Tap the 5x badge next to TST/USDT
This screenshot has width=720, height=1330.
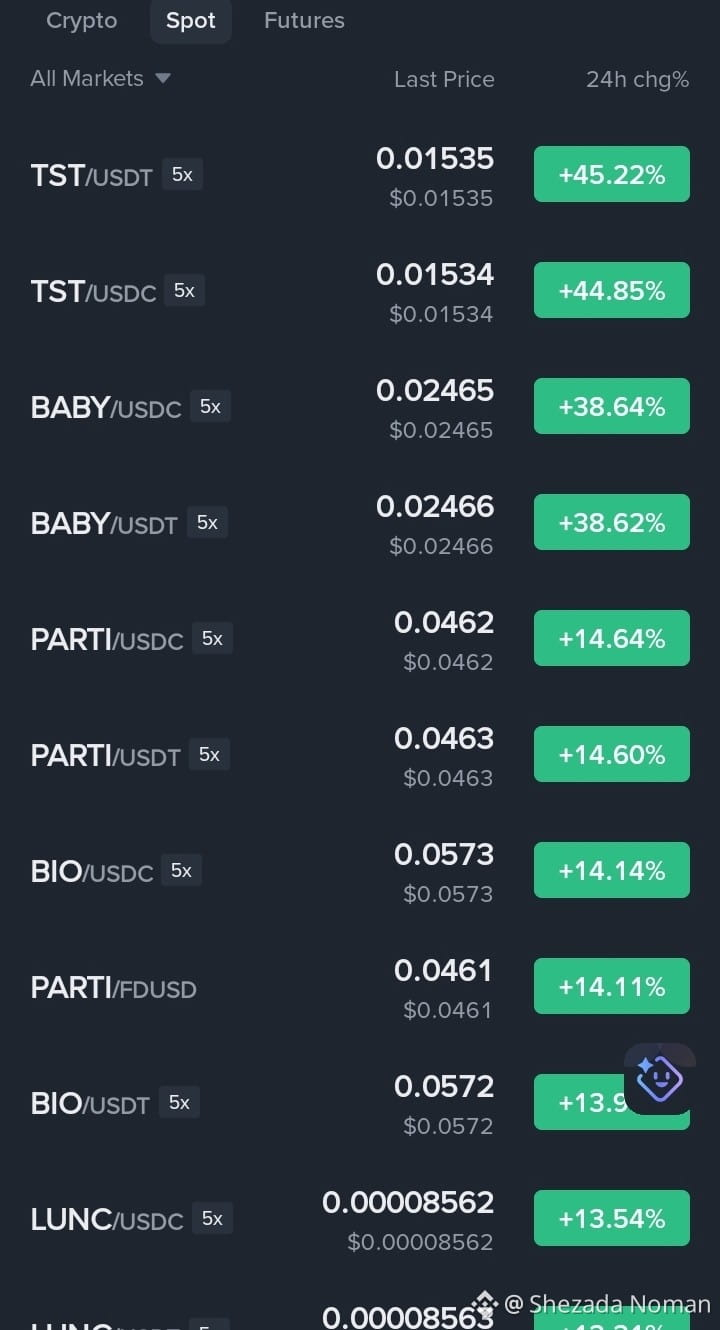pos(182,174)
